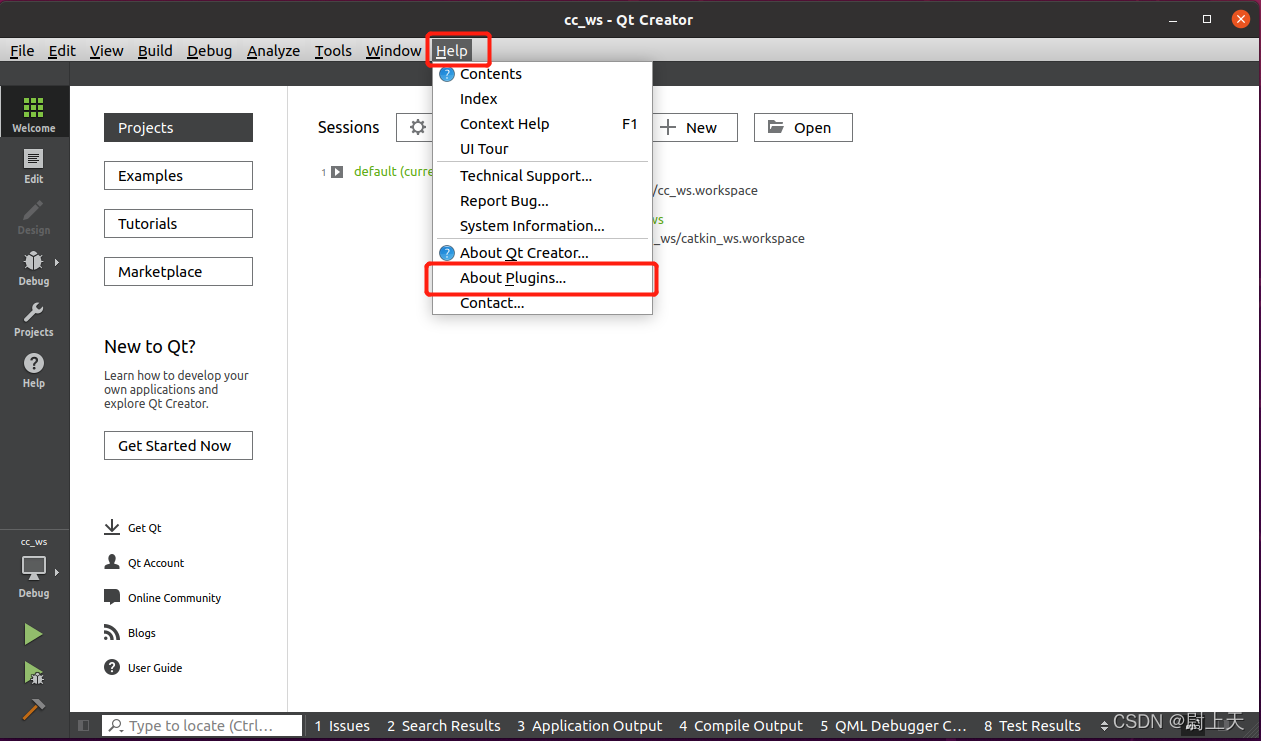This screenshot has width=1261, height=741.
Task: Select the default (current session) entry
Action: coord(393,172)
